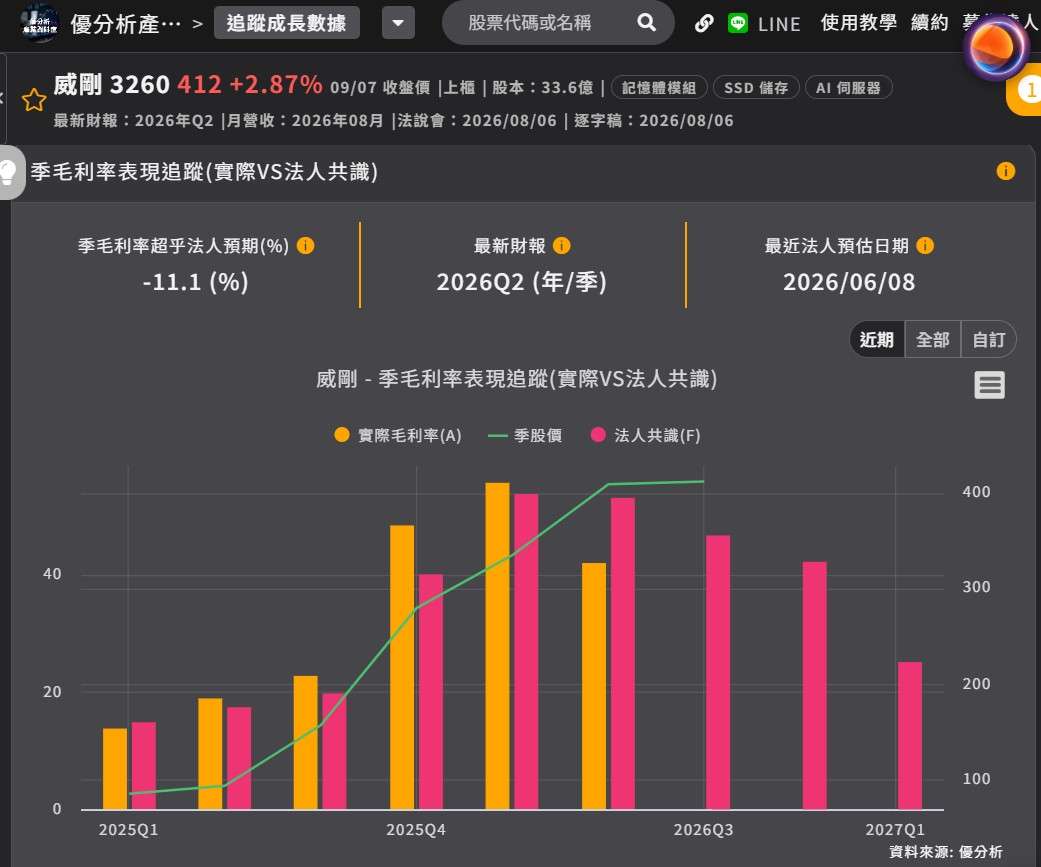1041x867 pixels.
Task: Open info icon of section title bar
Action: [1005, 171]
